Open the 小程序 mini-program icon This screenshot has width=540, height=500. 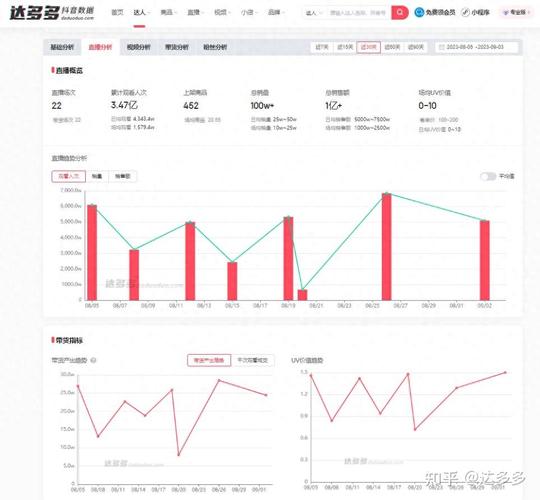click(465, 12)
